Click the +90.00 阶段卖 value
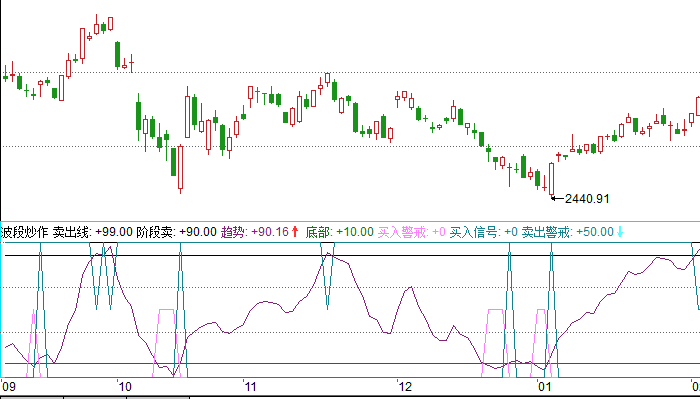Image resolution: width=700 pixels, height=399 pixels. tap(198, 232)
